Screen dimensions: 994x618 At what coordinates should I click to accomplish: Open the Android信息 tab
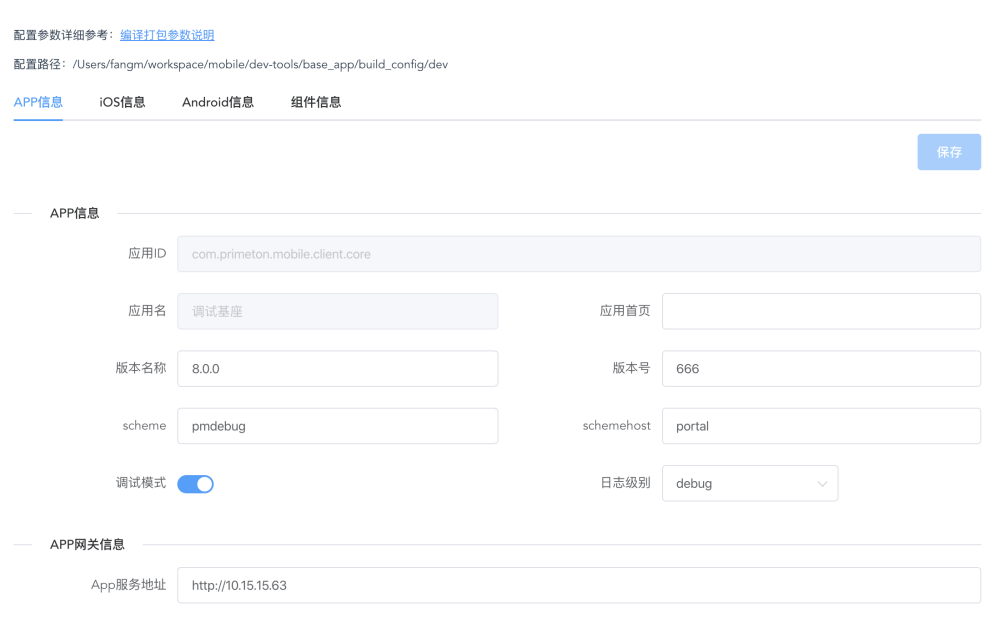[217, 102]
